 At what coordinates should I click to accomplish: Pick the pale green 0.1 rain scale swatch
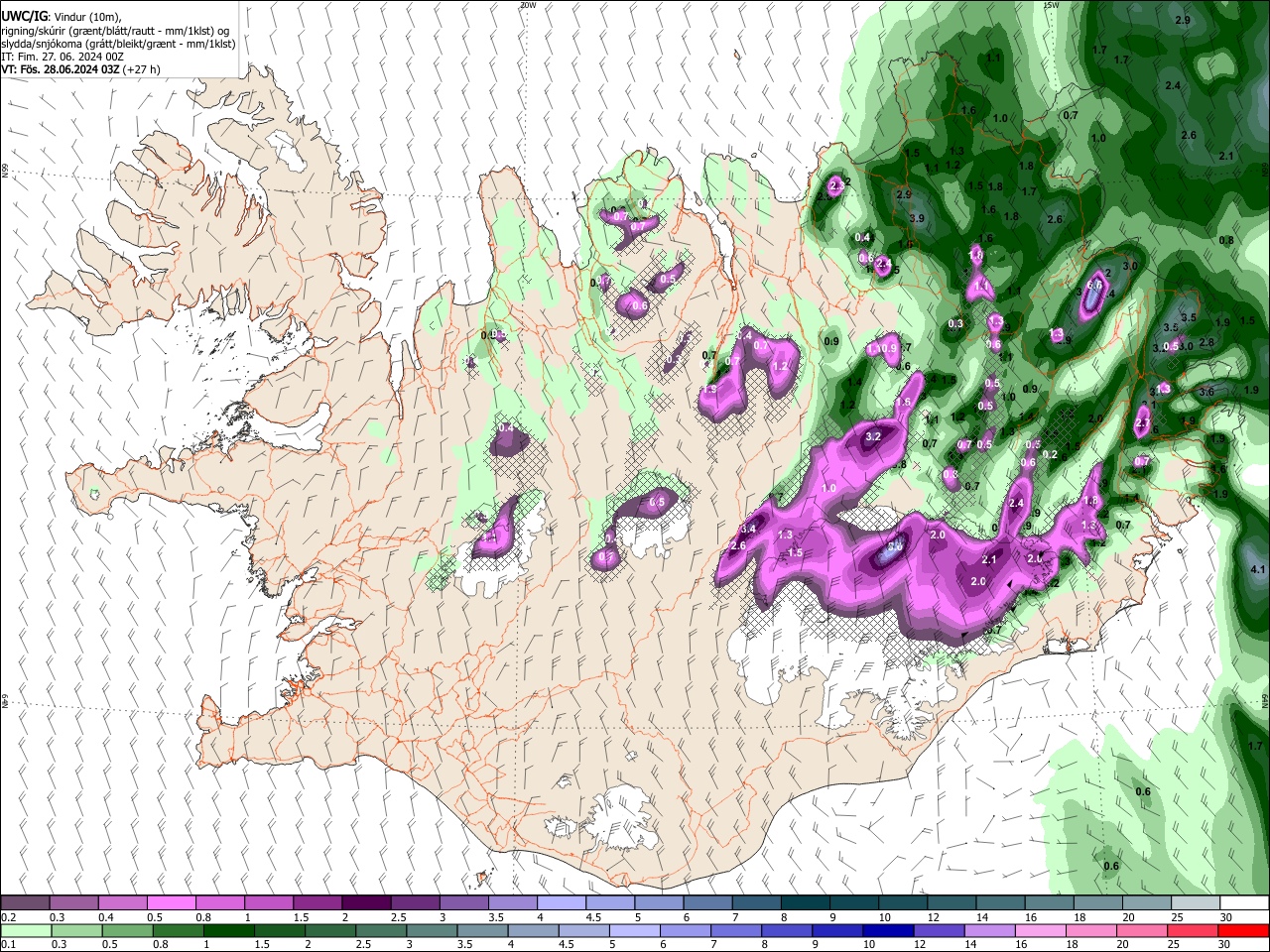click(x=25, y=930)
